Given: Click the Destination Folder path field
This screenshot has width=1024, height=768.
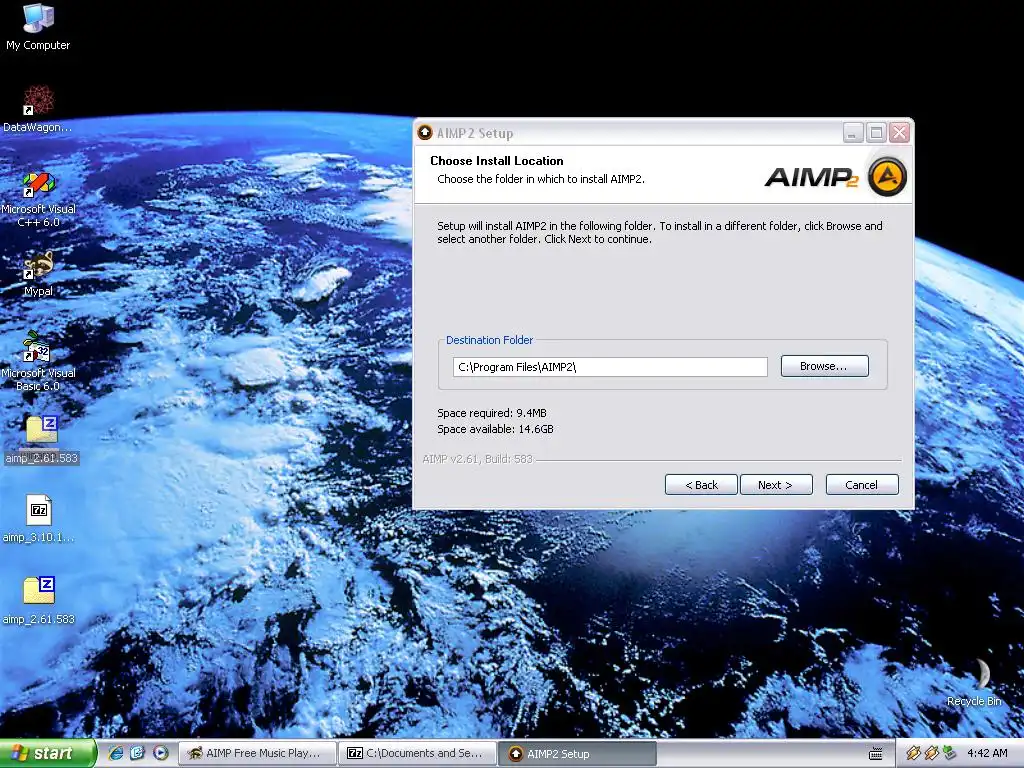Looking at the screenshot, I should pyautogui.click(x=610, y=367).
